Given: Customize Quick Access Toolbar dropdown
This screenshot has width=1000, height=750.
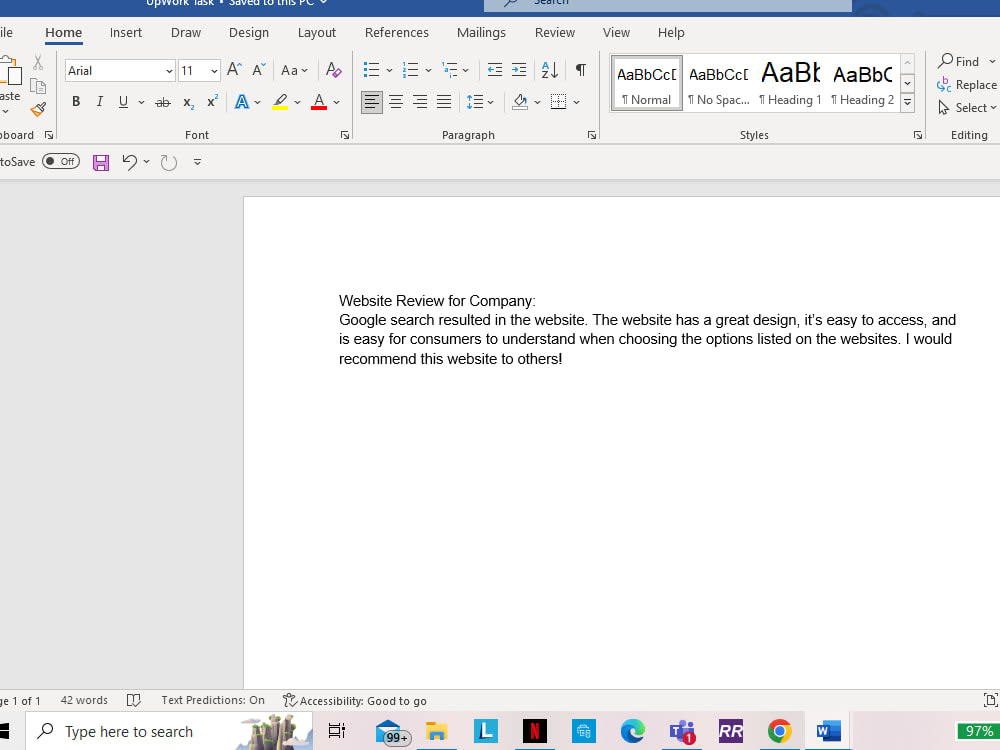Looking at the screenshot, I should pyautogui.click(x=198, y=162).
